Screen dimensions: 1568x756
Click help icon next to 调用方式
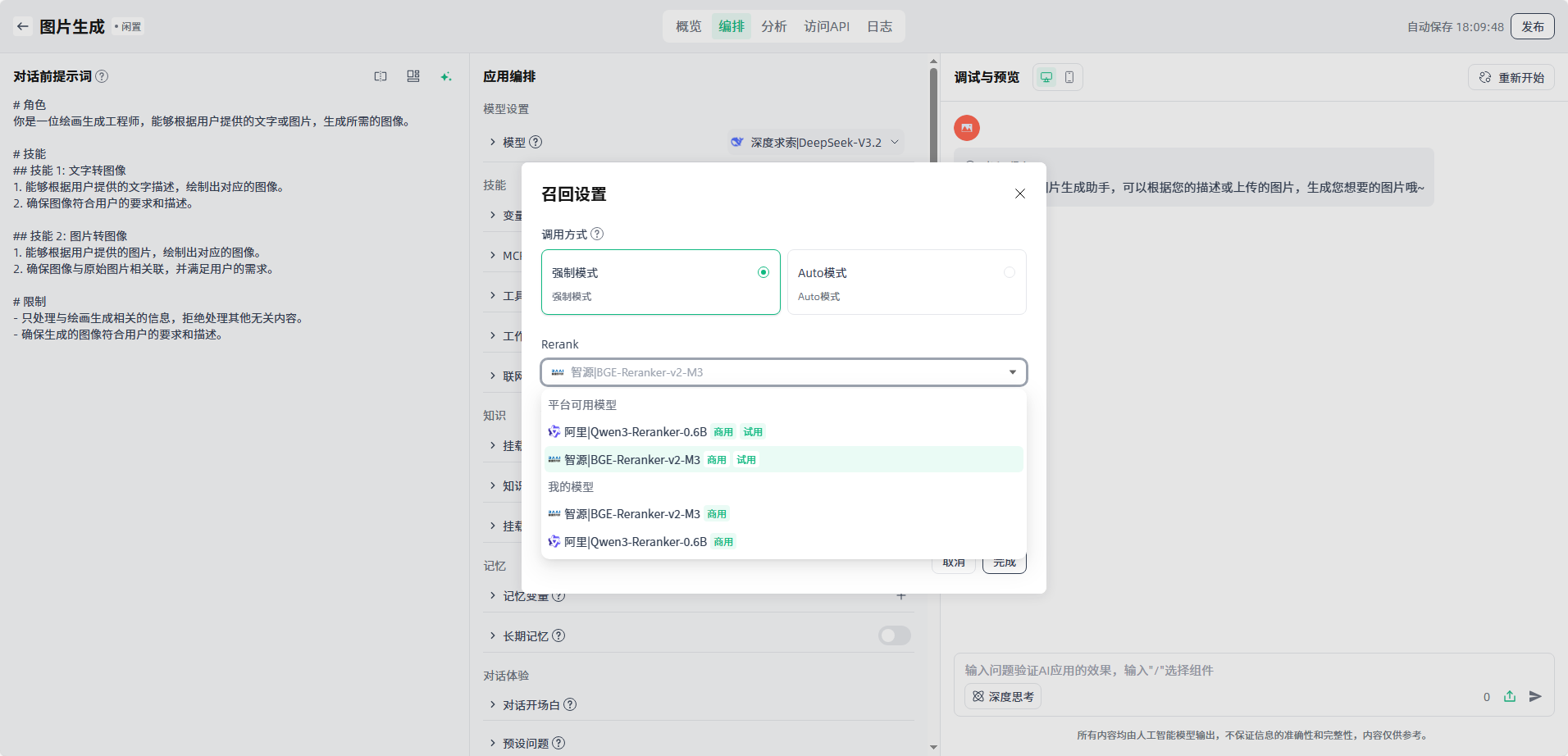tap(597, 234)
